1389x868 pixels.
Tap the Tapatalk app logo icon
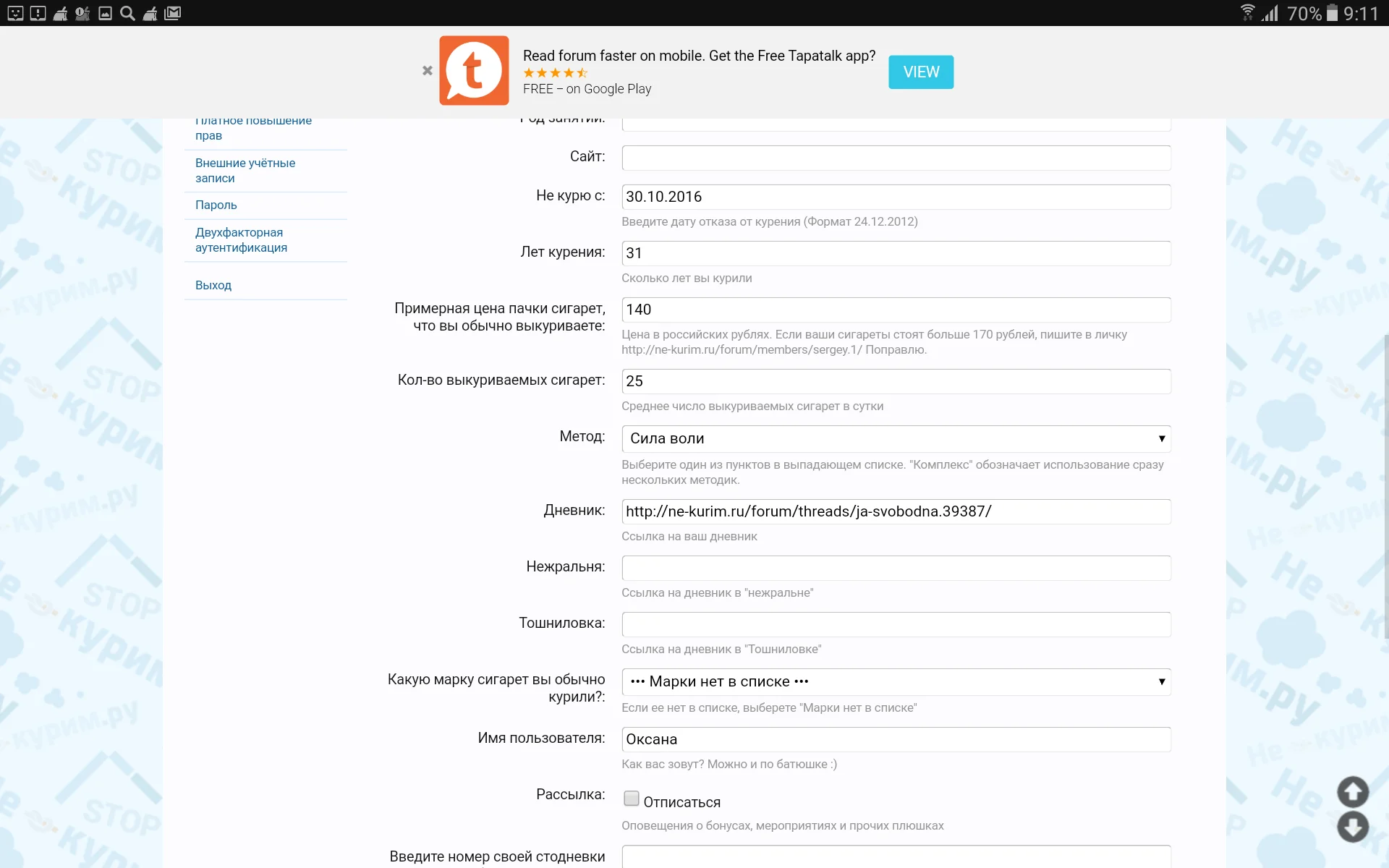[x=474, y=71]
